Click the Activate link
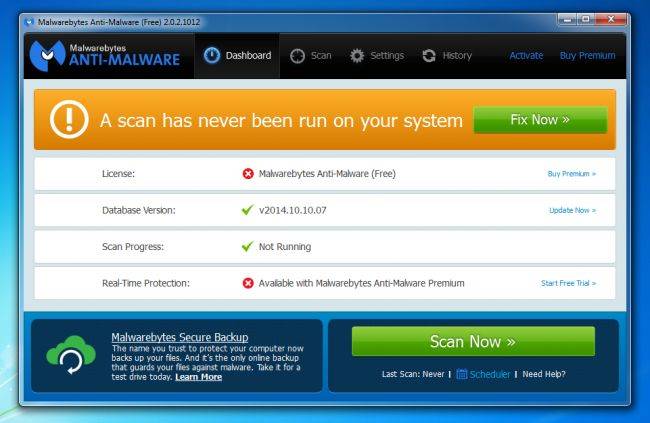 (x=526, y=56)
